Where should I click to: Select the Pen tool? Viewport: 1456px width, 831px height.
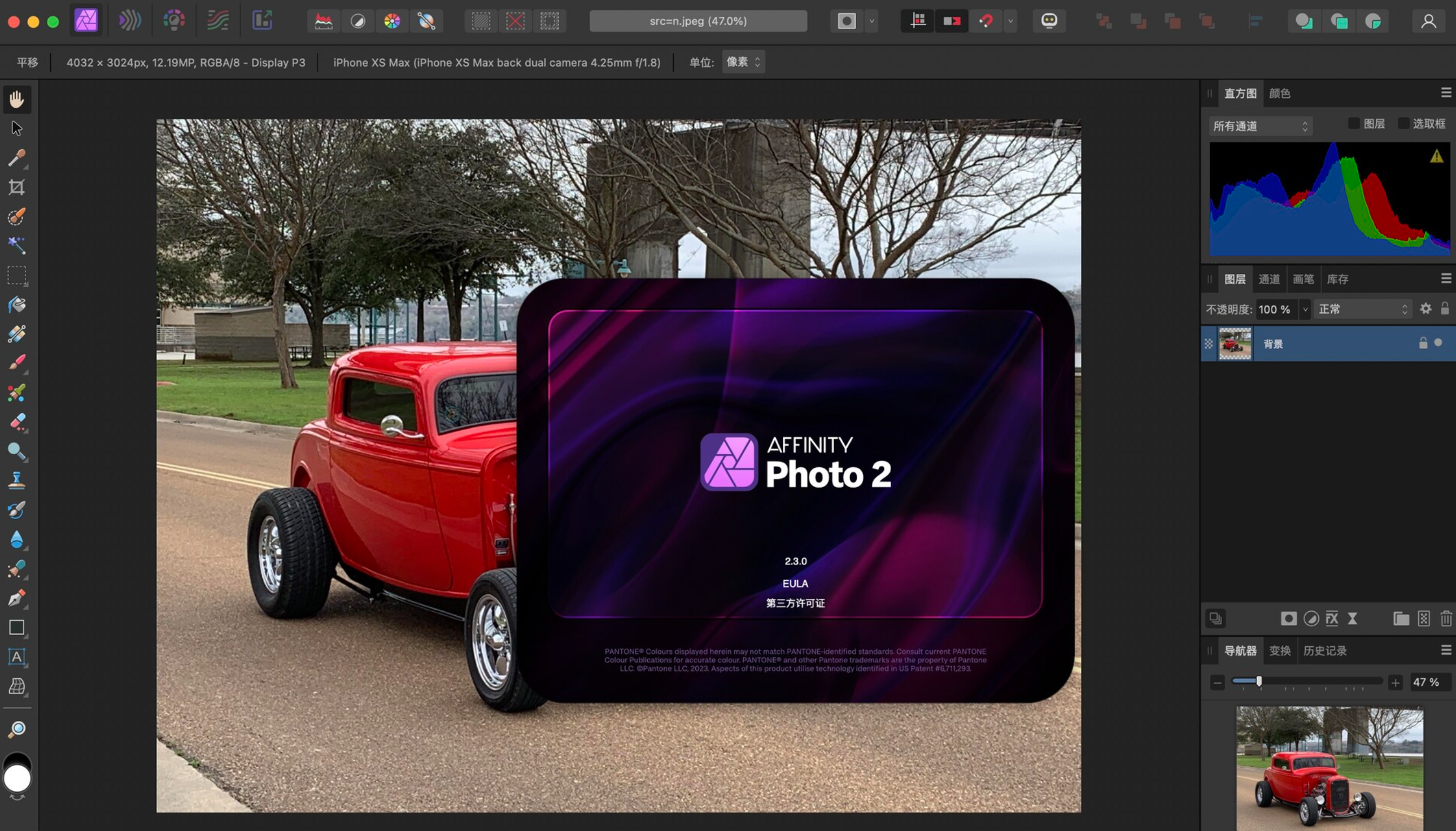16,598
